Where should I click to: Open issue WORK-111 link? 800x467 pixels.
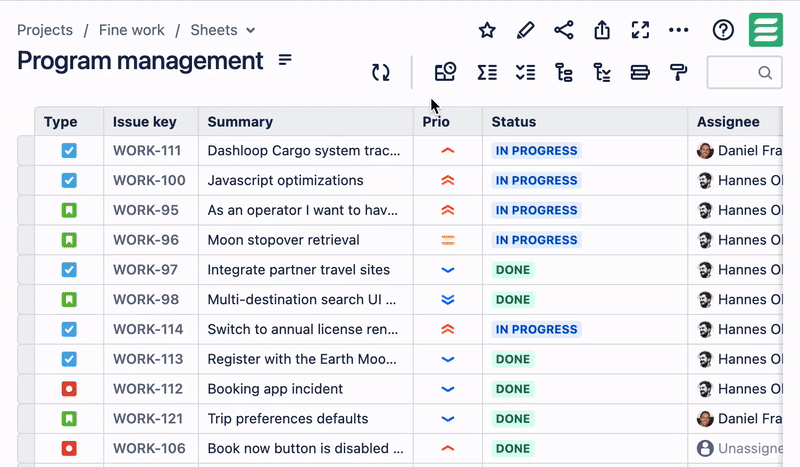147,151
